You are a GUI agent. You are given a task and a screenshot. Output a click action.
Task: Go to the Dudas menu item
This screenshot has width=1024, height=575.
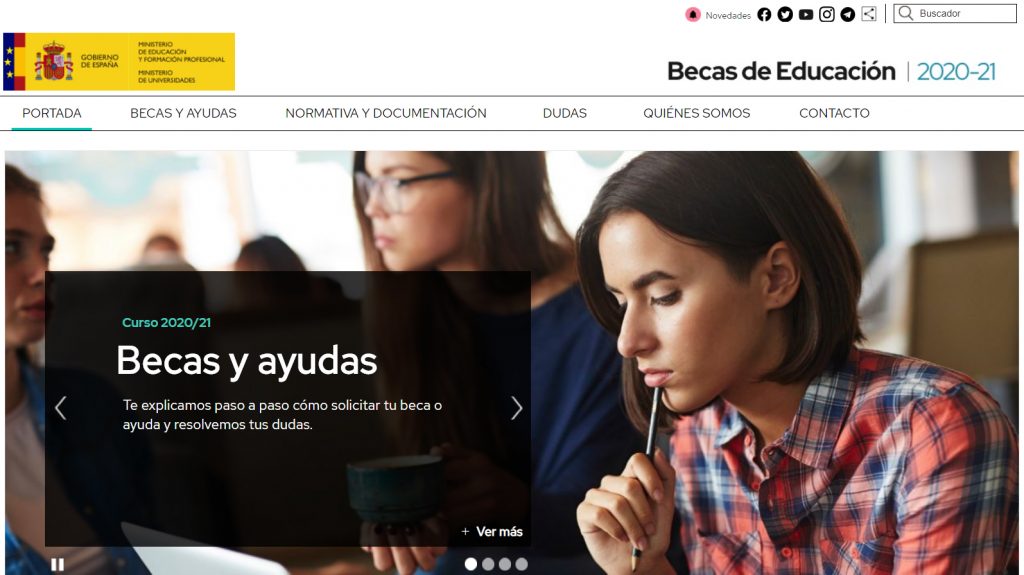[x=565, y=113]
